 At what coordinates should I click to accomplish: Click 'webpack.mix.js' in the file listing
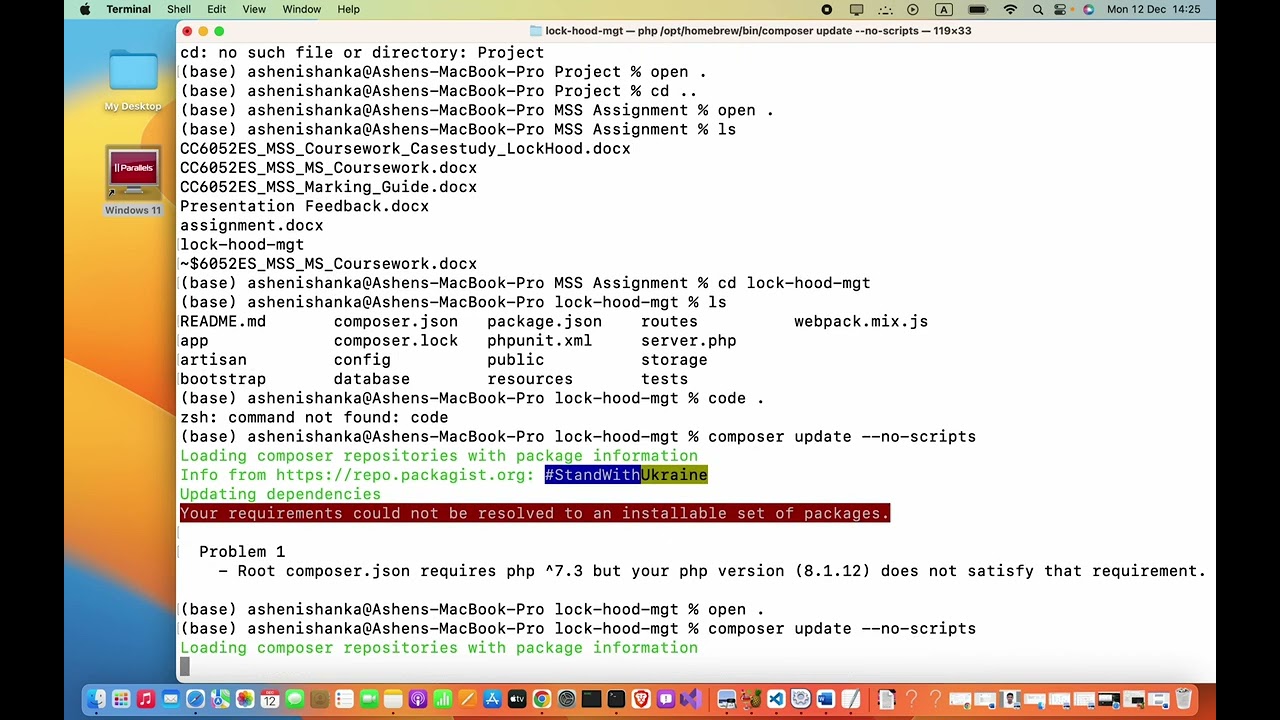click(861, 322)
